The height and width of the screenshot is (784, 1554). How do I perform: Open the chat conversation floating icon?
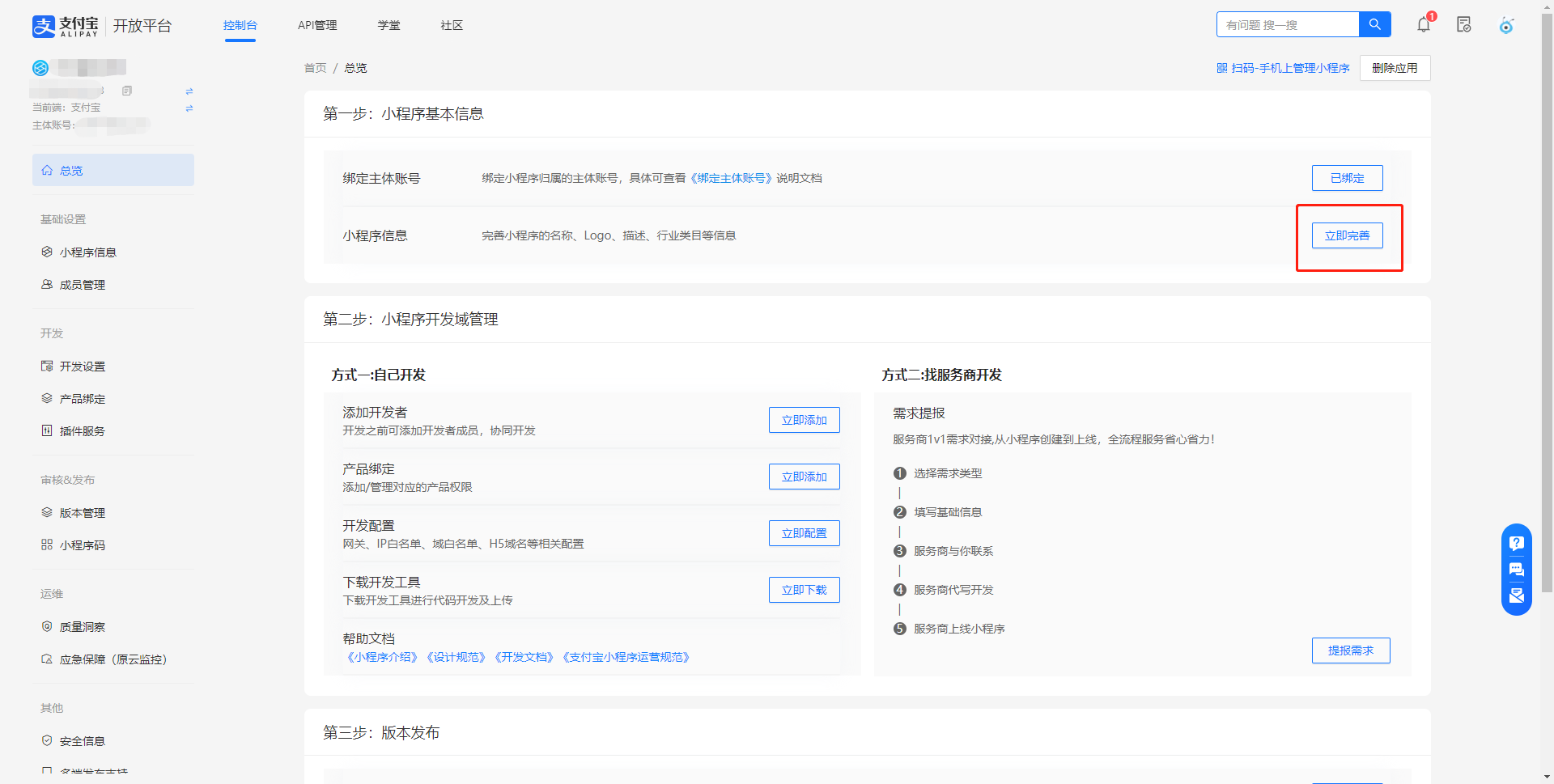(1516, 570)
